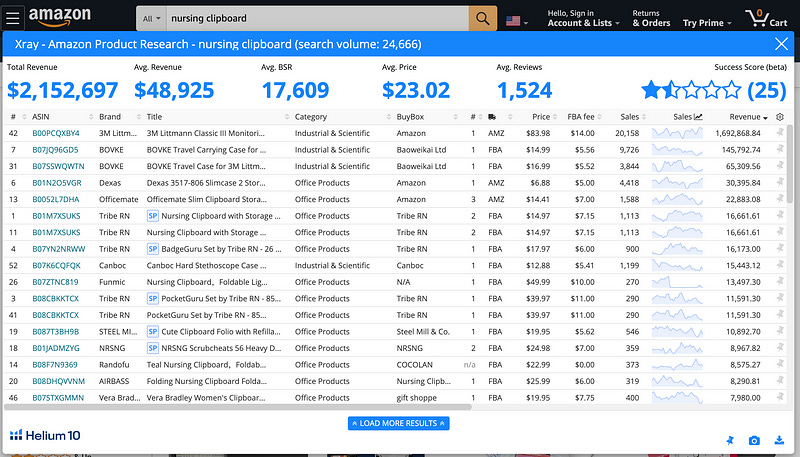800x457 pixels.
Task: Click the Helium 10 logo
Action: click(45, 435)
